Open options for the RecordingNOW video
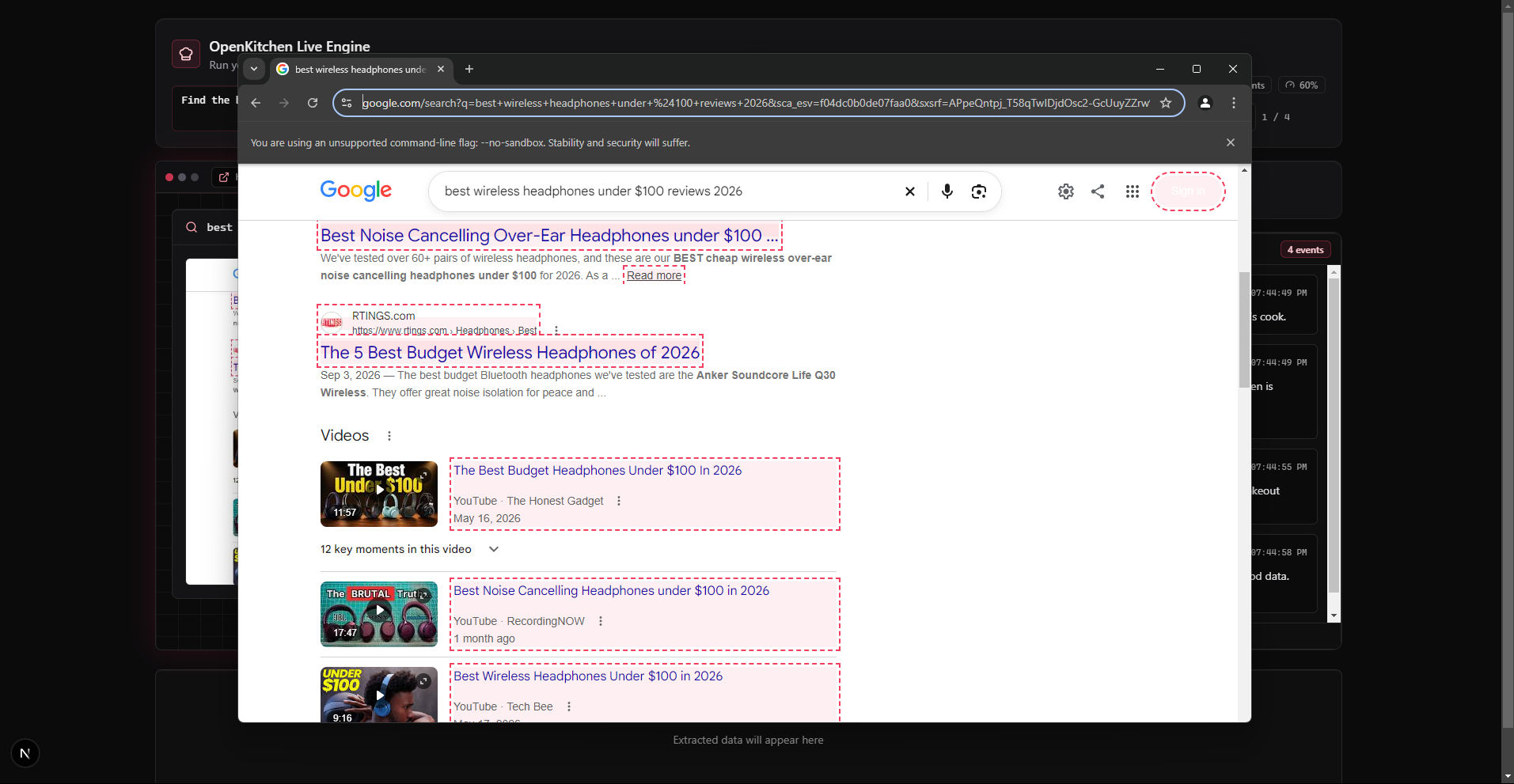 point(601,621)
